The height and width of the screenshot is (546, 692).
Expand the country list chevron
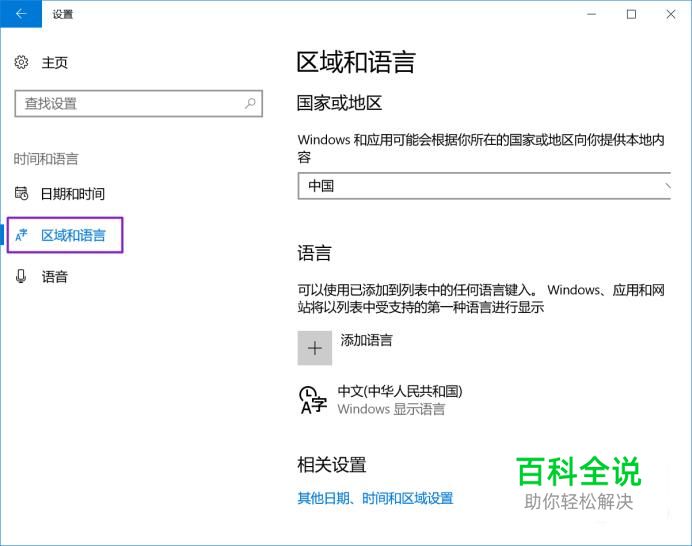click(x=667, y=186)
